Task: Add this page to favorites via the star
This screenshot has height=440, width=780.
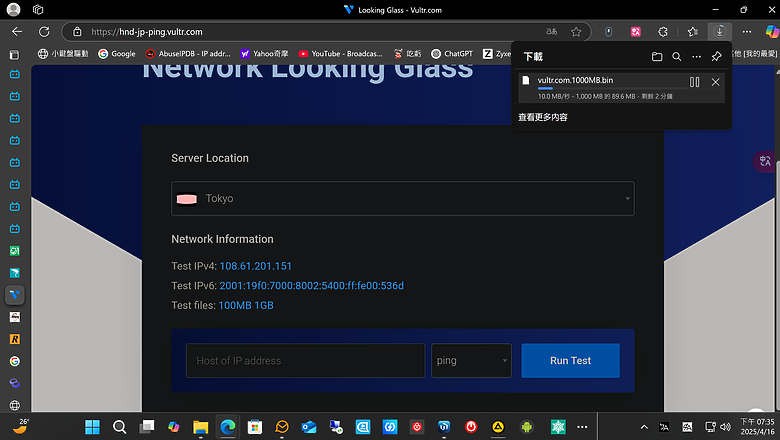Action: [576, 32]
